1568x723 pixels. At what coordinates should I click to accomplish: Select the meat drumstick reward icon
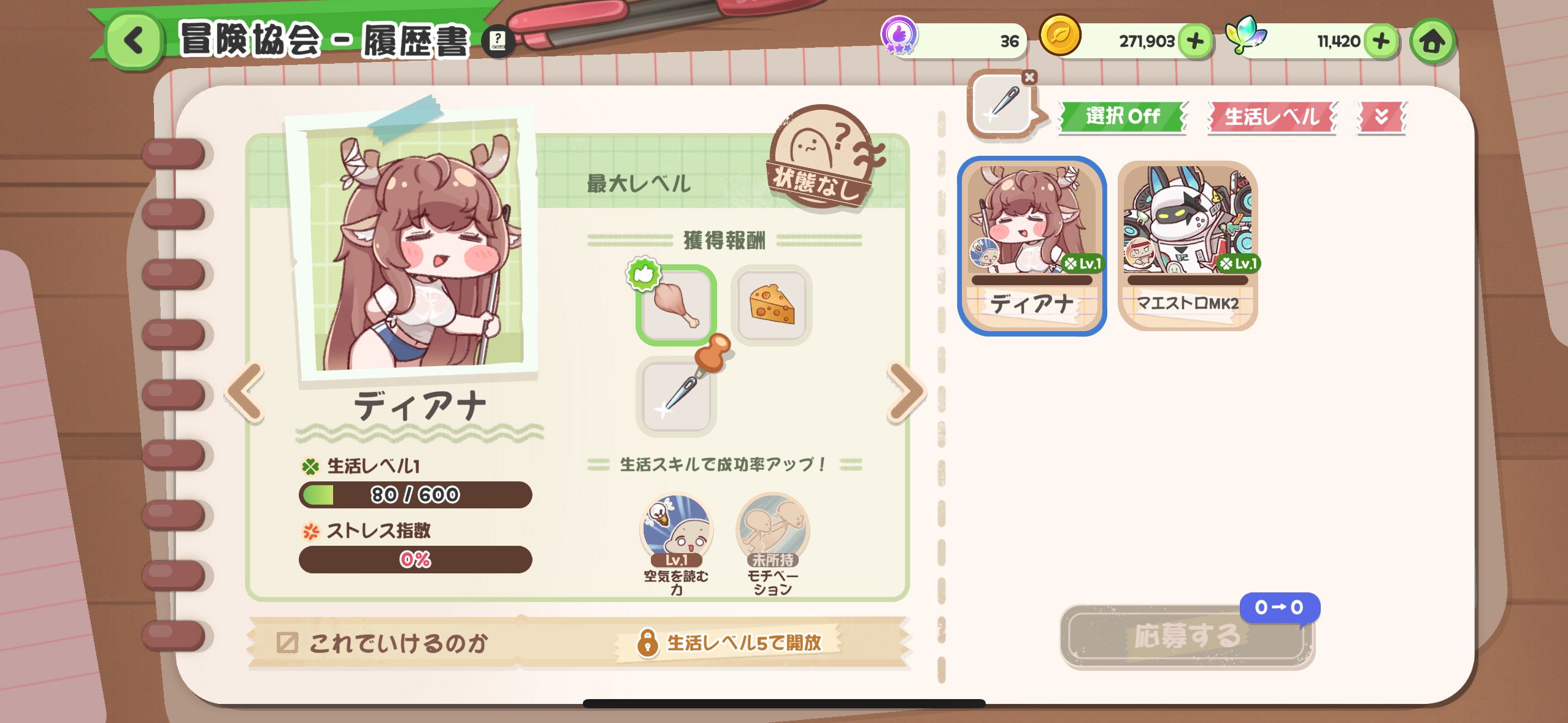(x=676, y=305)
